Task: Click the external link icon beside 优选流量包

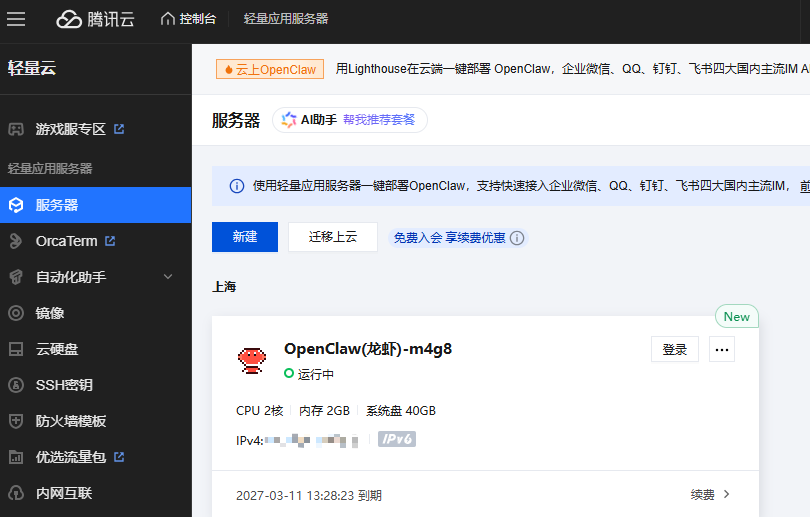Action: click(x=119, y=457)
